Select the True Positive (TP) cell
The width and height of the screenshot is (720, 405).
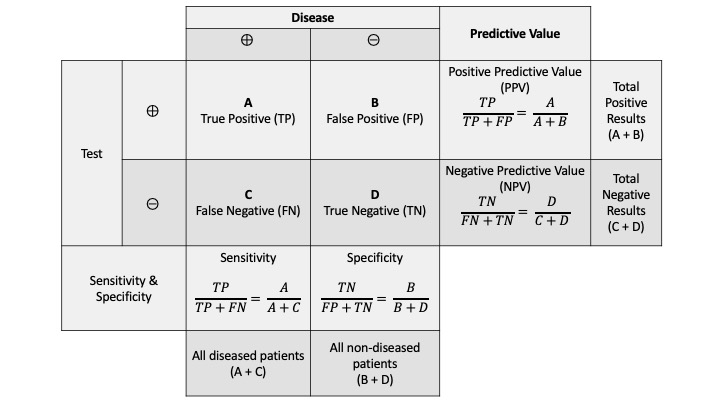tap(248, 110)
